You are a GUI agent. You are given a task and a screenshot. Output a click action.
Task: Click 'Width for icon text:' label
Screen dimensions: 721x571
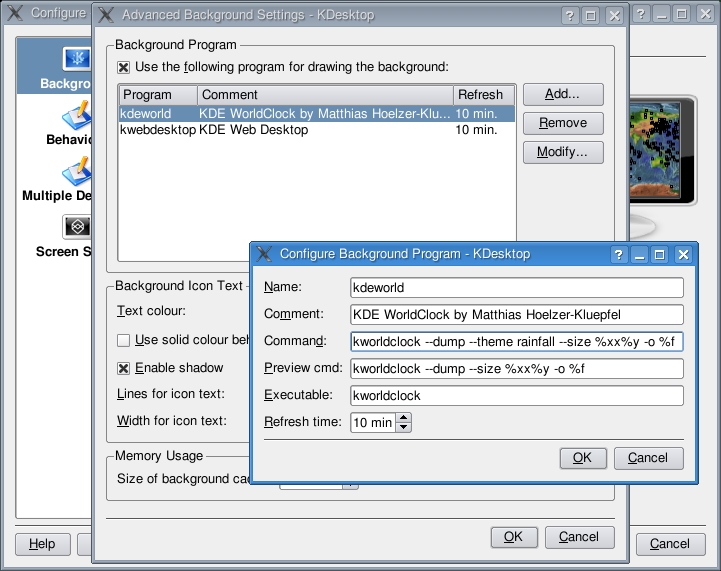(x=172, y=421)
